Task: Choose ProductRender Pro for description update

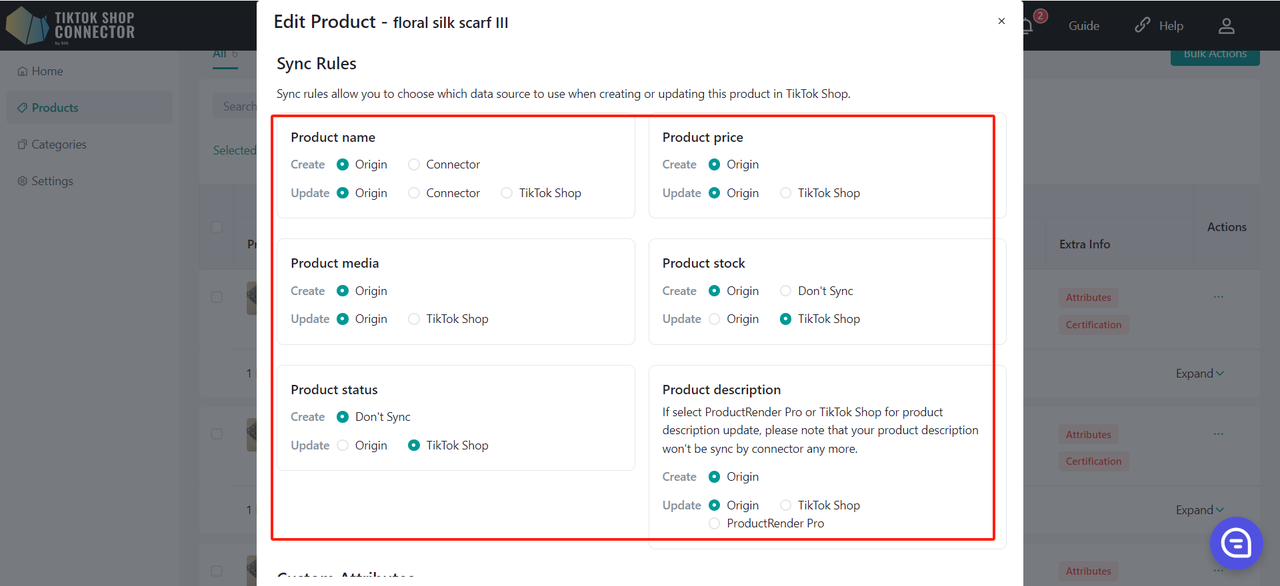Action: click(x=714, y=523)
